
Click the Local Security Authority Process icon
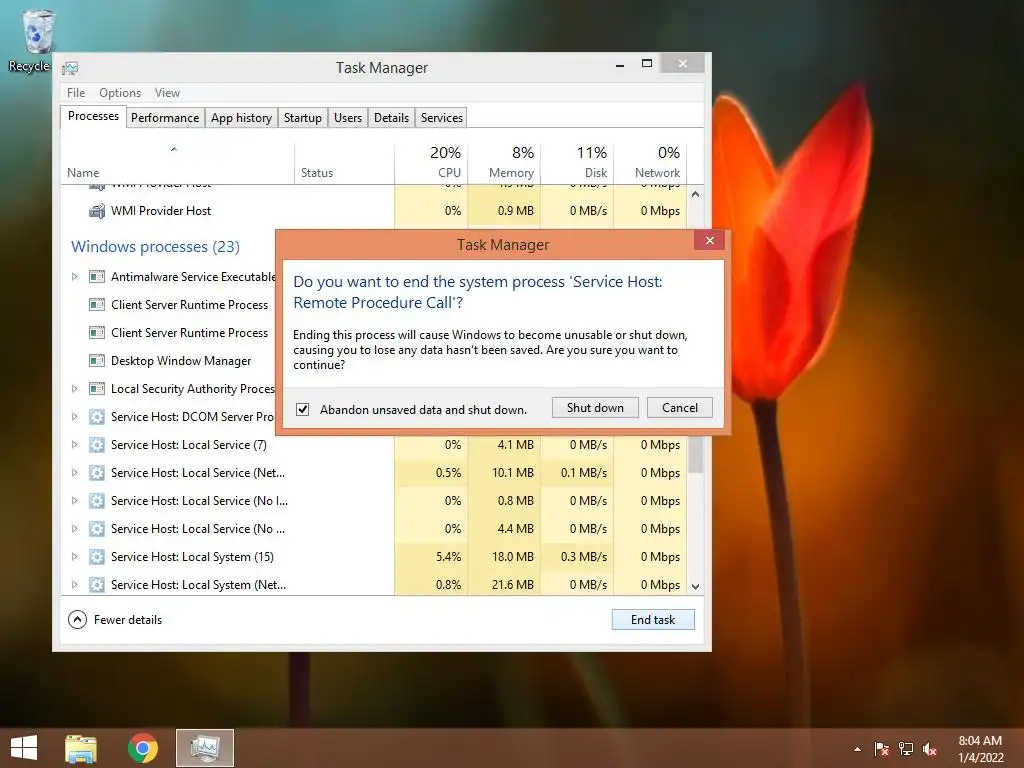tap(97, 389)
